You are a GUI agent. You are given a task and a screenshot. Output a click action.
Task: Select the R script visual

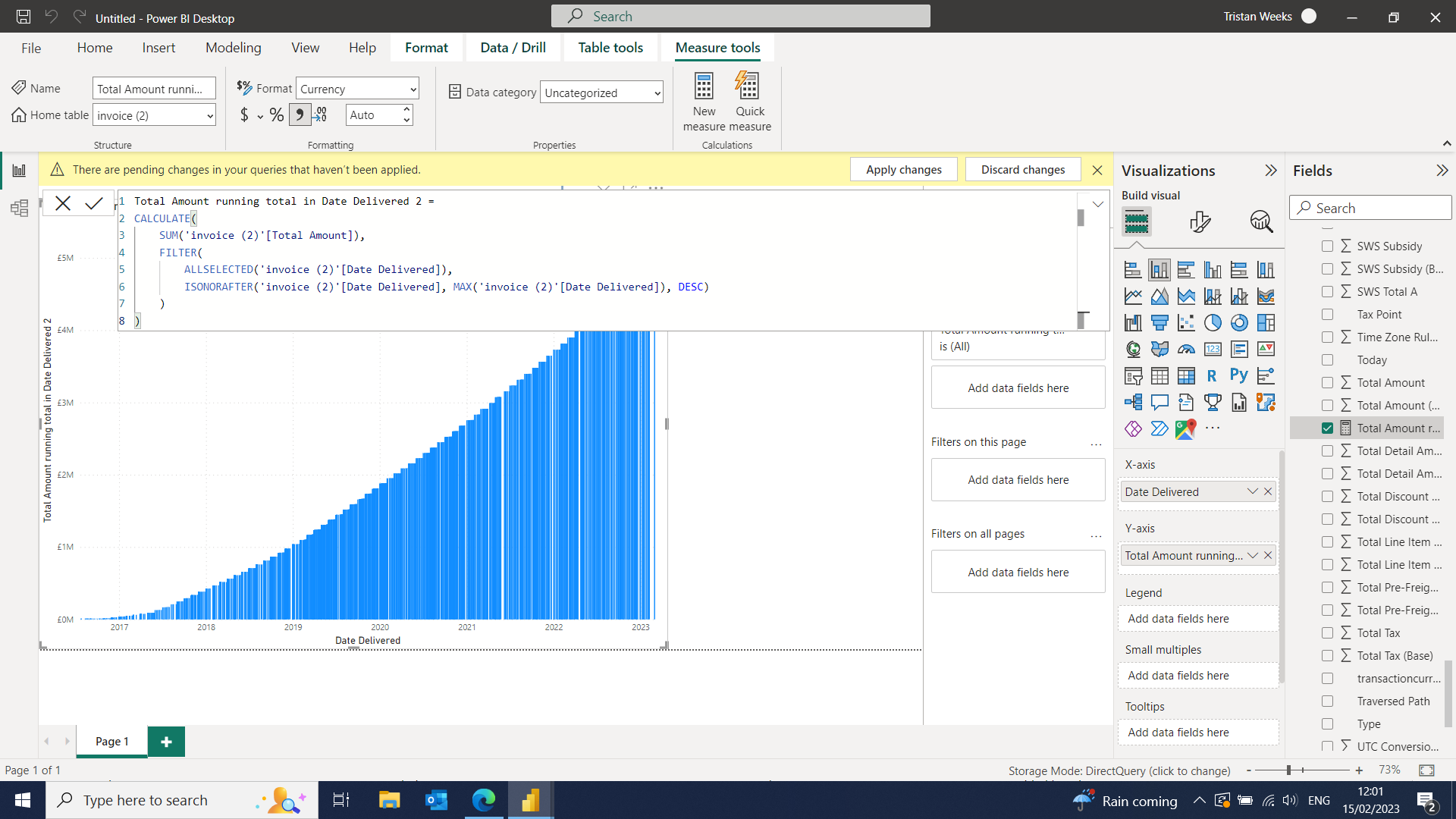pyautogui.click(x=1213, y=376)
